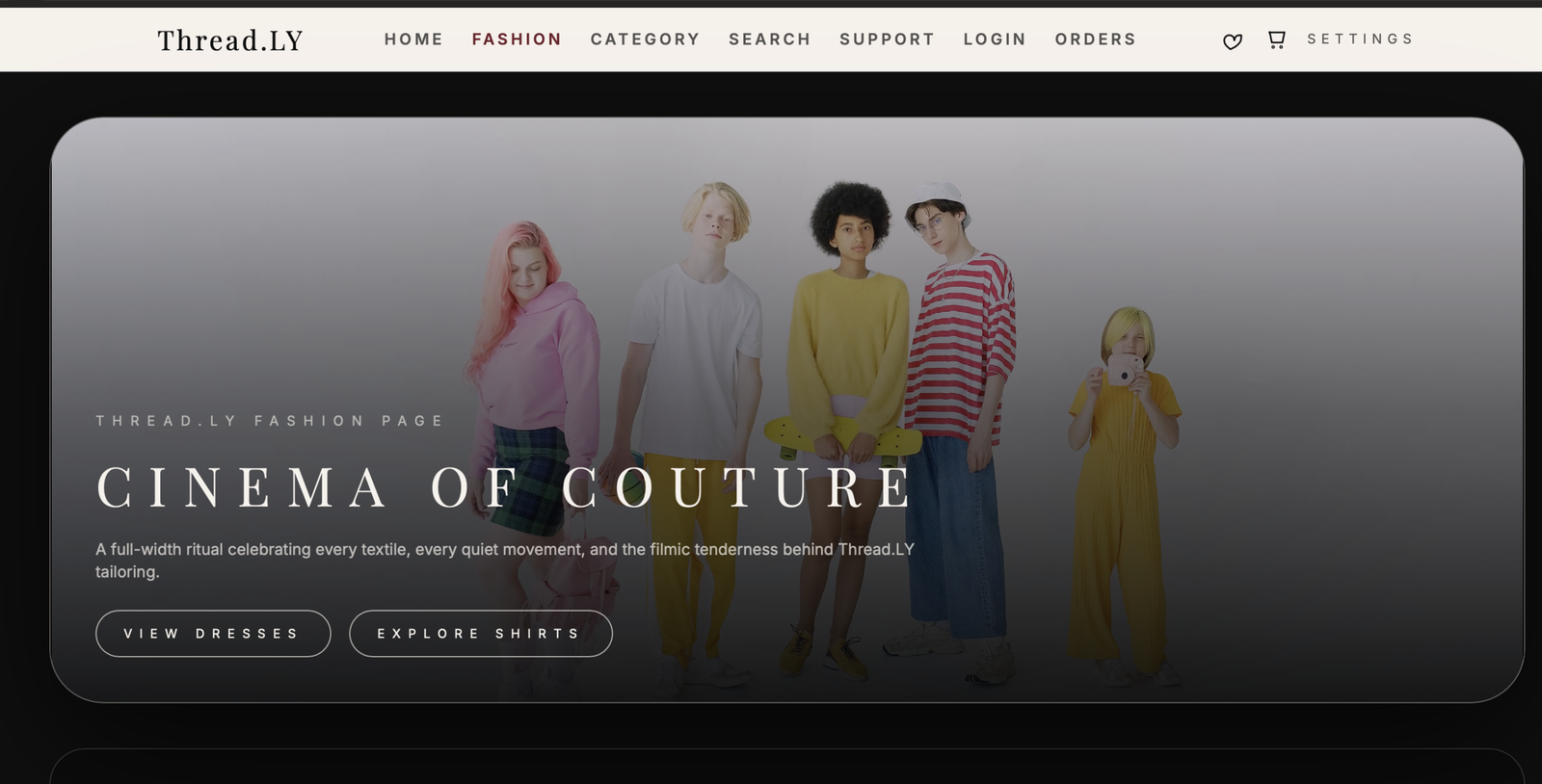This screenshot has height=784, width=1542.
Task: Select the Fashion nav item
Action: pos(517,39)
